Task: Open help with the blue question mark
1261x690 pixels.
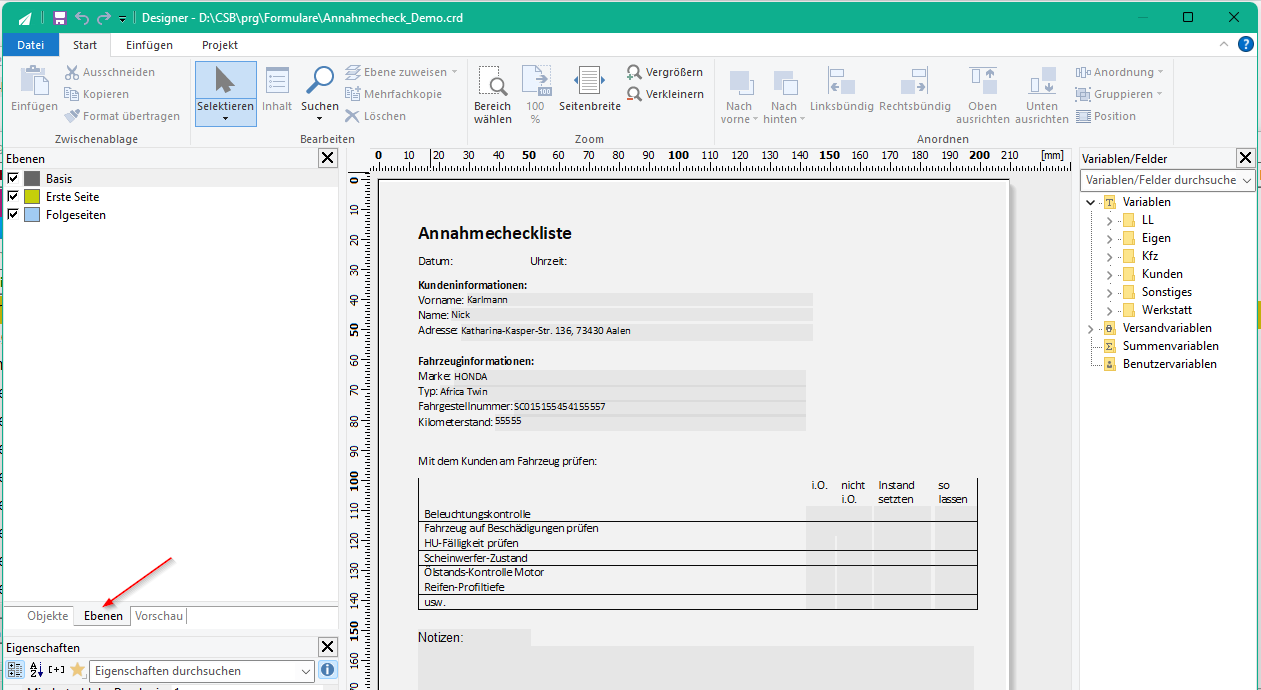Action: (1246, 44)
